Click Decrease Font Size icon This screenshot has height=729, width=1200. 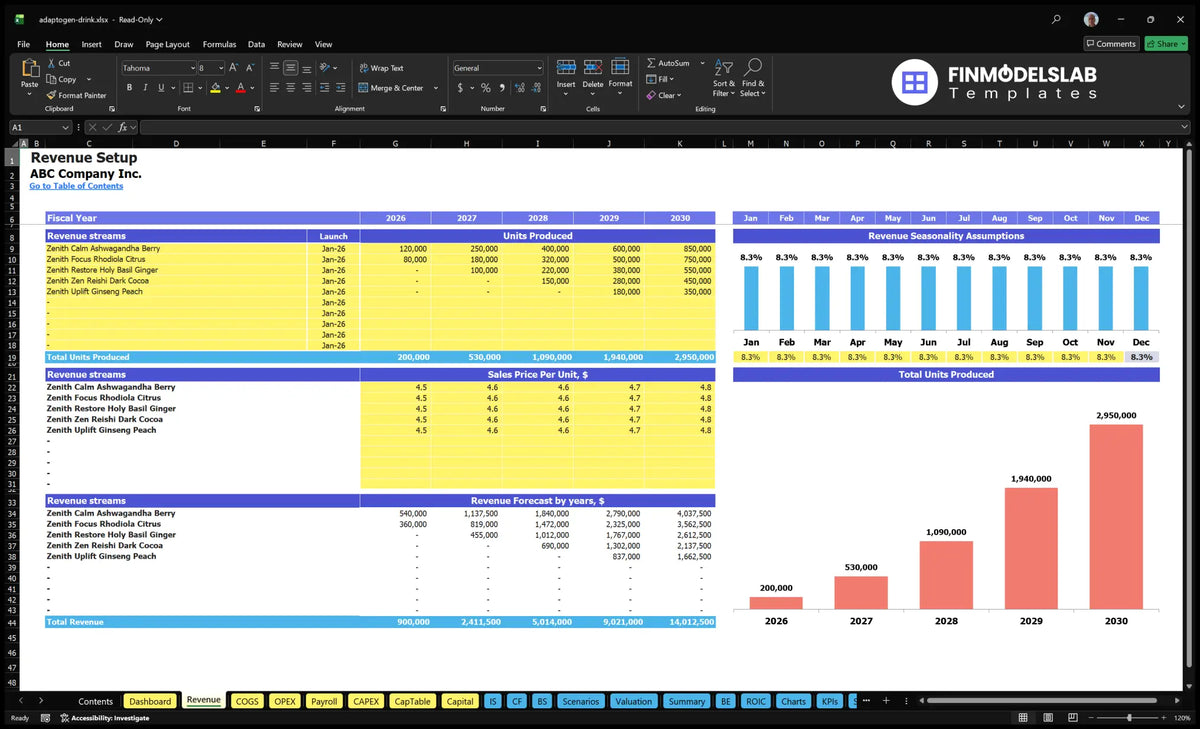point(250,68)
